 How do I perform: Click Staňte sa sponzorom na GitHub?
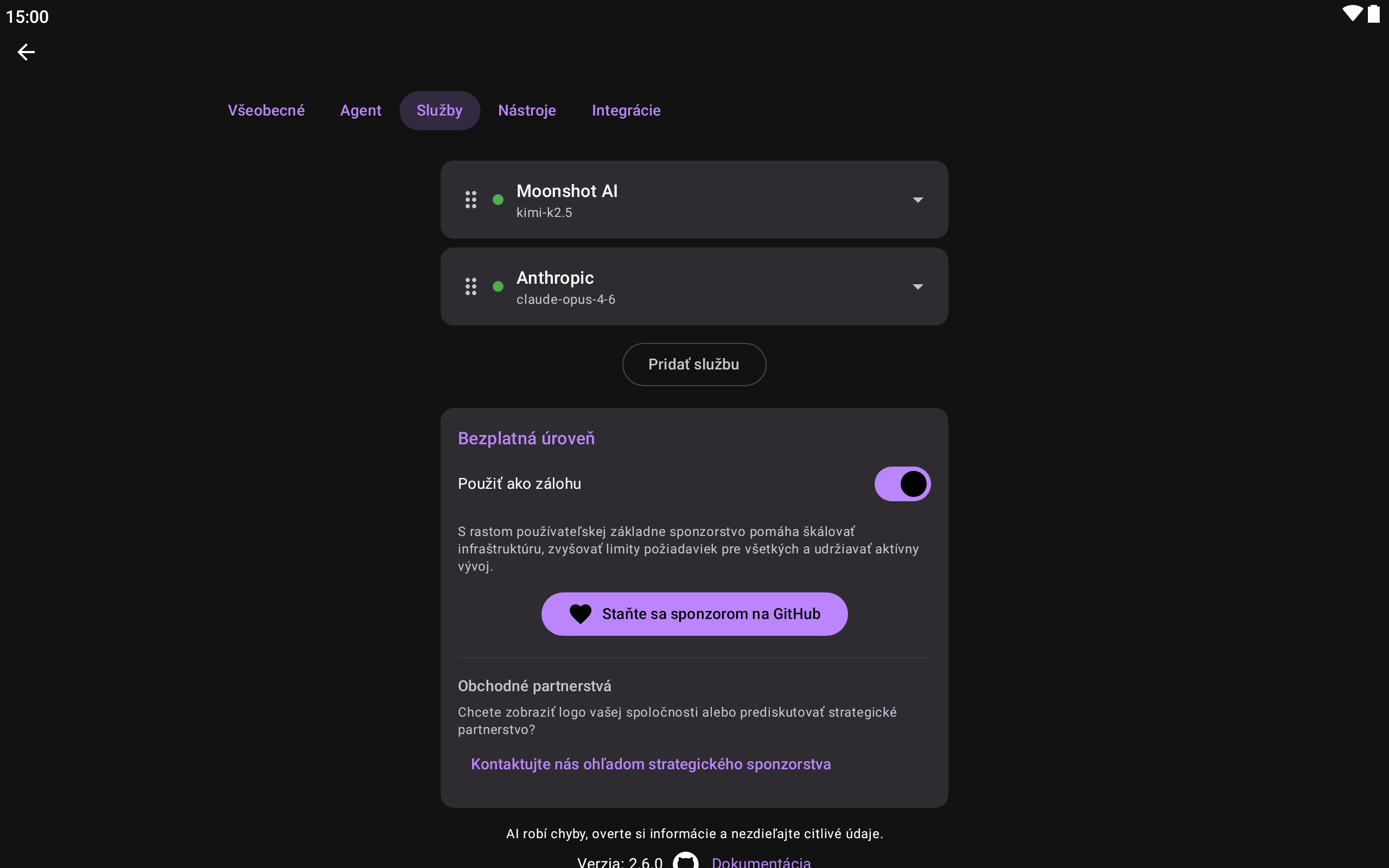[x=694, y=614]
